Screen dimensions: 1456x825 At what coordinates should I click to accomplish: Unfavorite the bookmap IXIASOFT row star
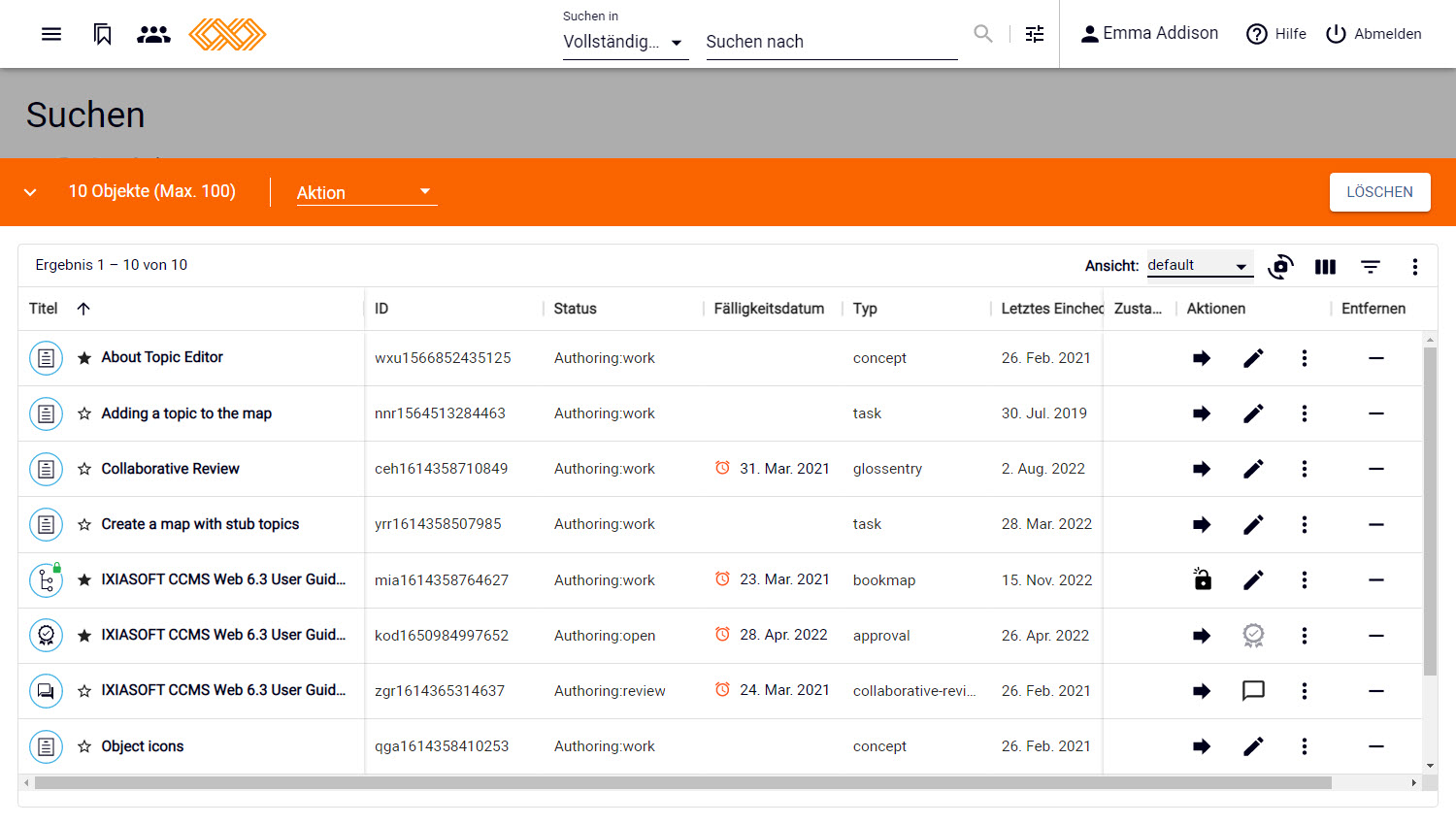point(84,579)
